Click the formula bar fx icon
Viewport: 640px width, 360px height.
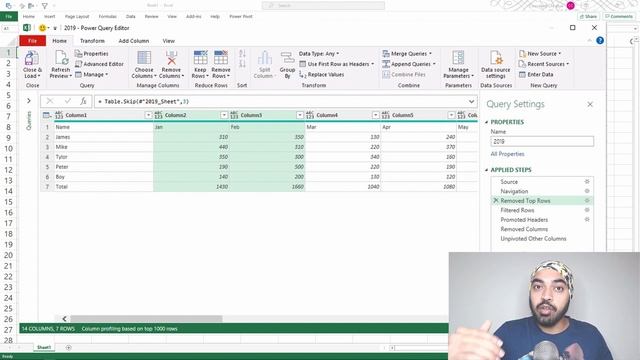click(83, 101)
